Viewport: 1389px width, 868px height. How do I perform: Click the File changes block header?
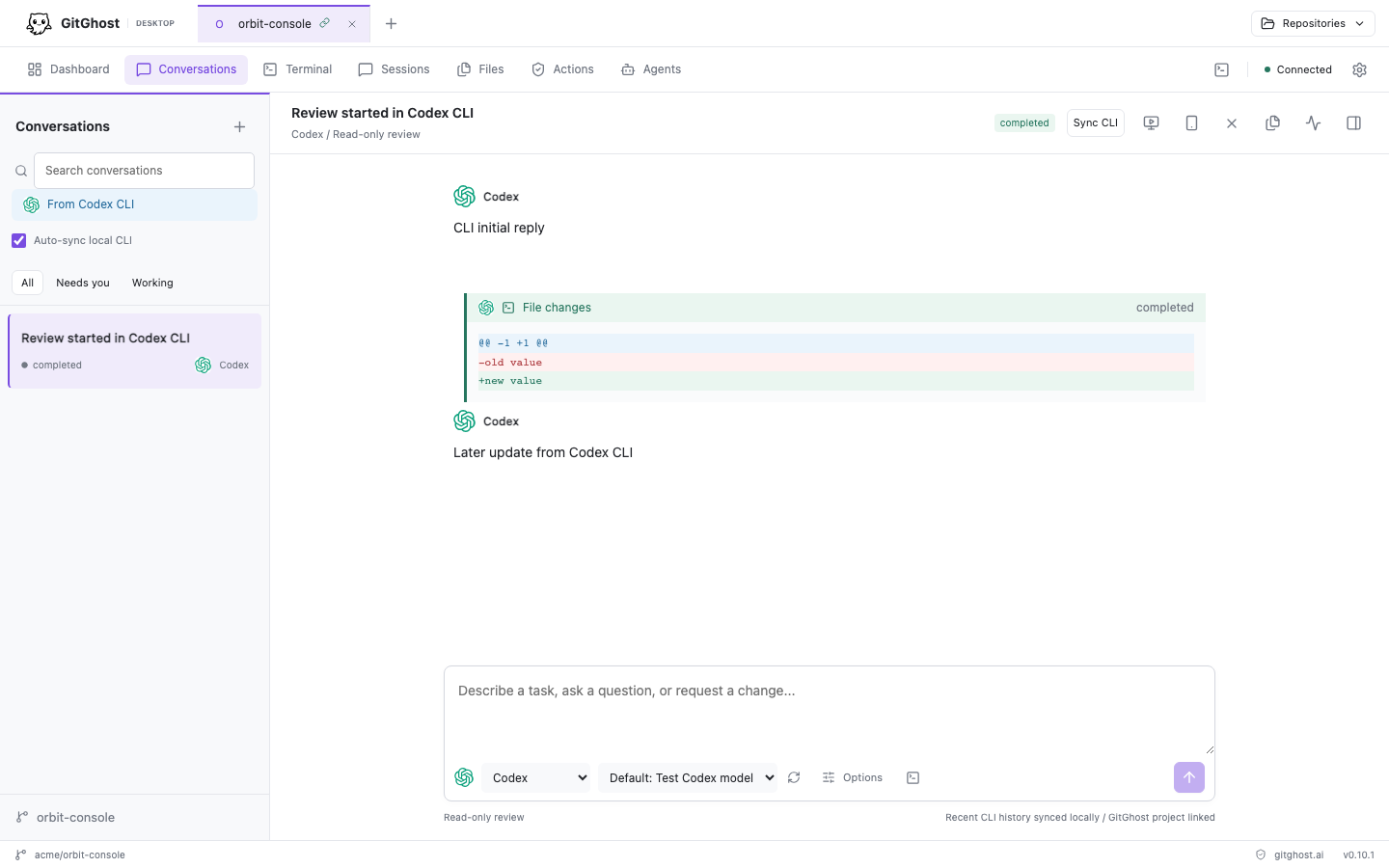pyautogui.click(x=836, y=308)
